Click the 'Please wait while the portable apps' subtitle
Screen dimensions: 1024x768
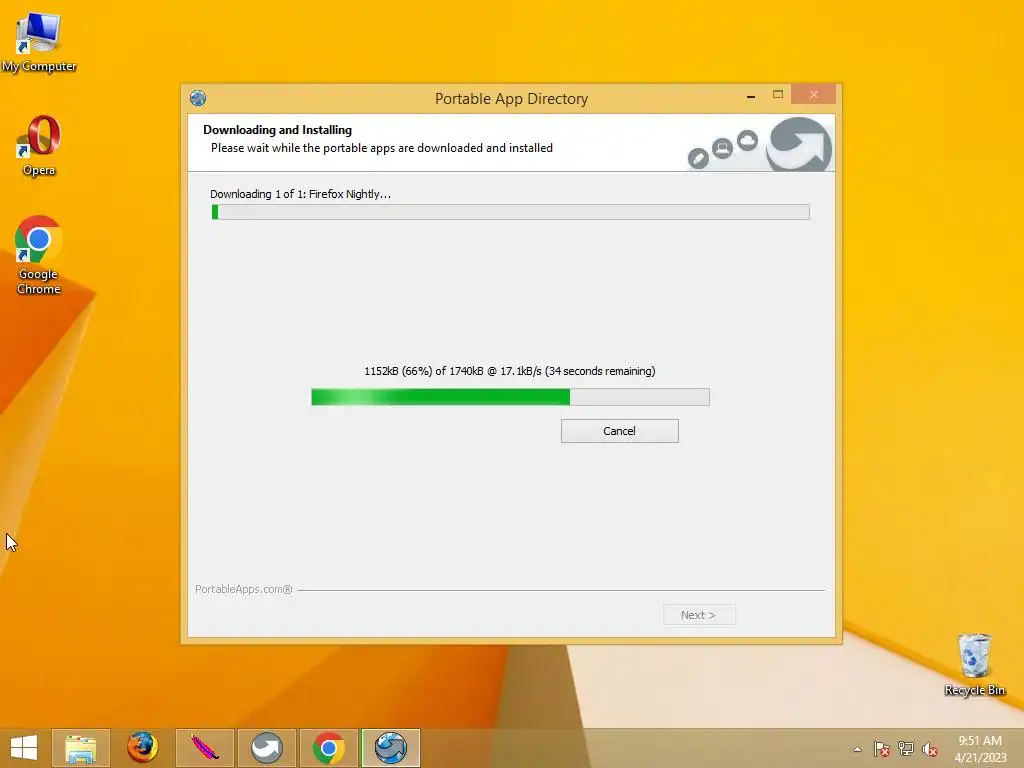click(382, 148)
